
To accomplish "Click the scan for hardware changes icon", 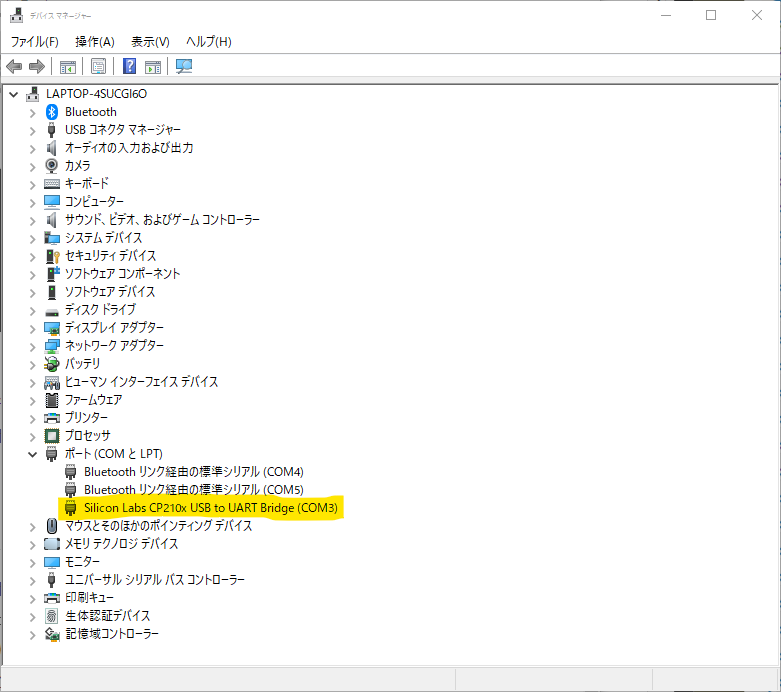I will tap(184, 66).
